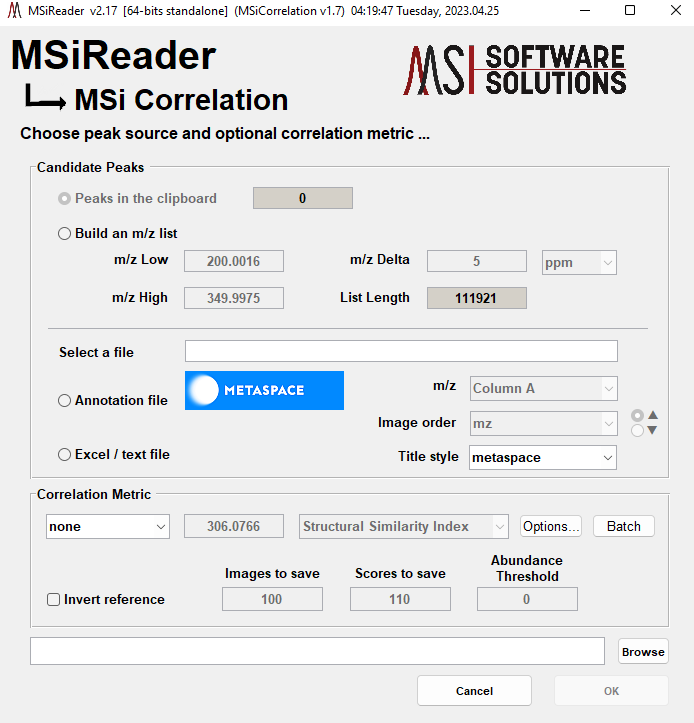The height and width of the screenshot is (723, 694).
Task: Close the MSiReader window
Action: [676, 11]
